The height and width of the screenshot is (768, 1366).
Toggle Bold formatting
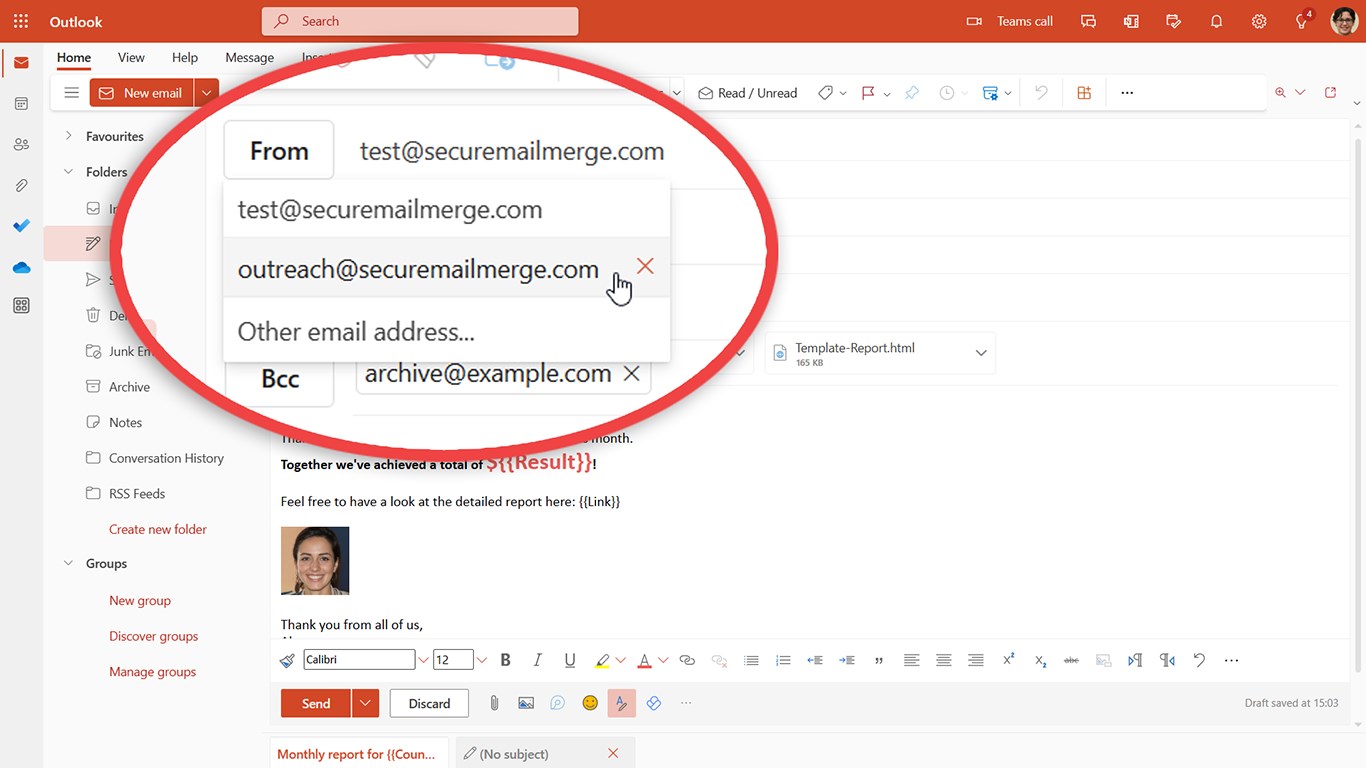(x=505, y=660)
